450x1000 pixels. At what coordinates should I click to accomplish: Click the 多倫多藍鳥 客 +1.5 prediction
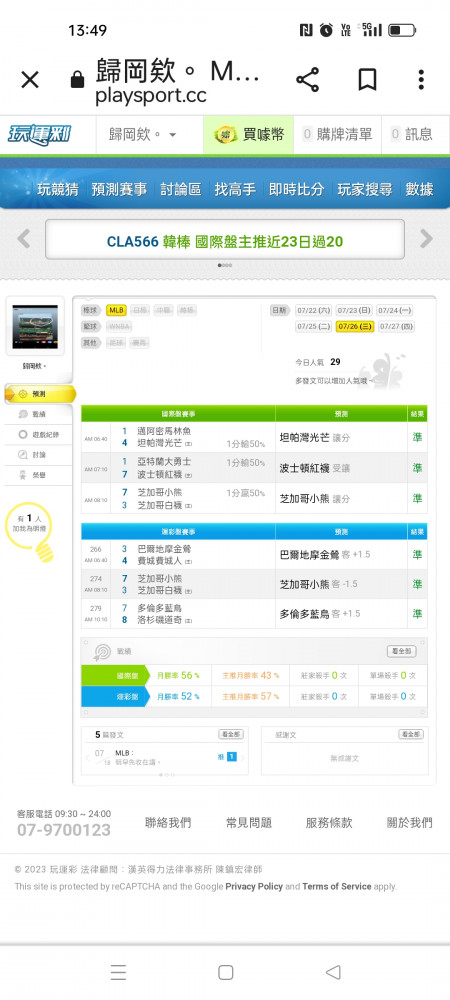[x=320, y=614]
